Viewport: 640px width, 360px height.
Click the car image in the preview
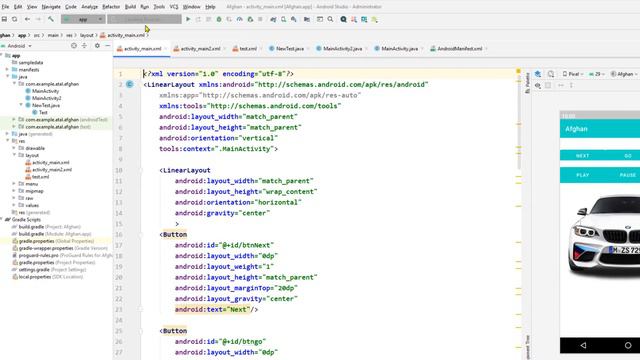(x=604, y=236)
